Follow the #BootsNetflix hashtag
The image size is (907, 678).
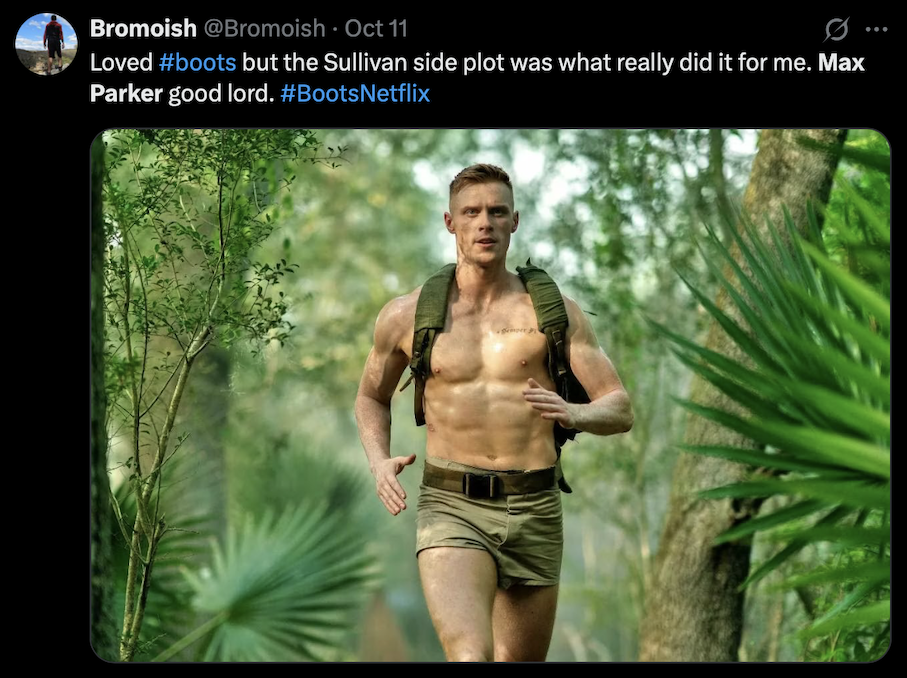click(x=355, y=93)
